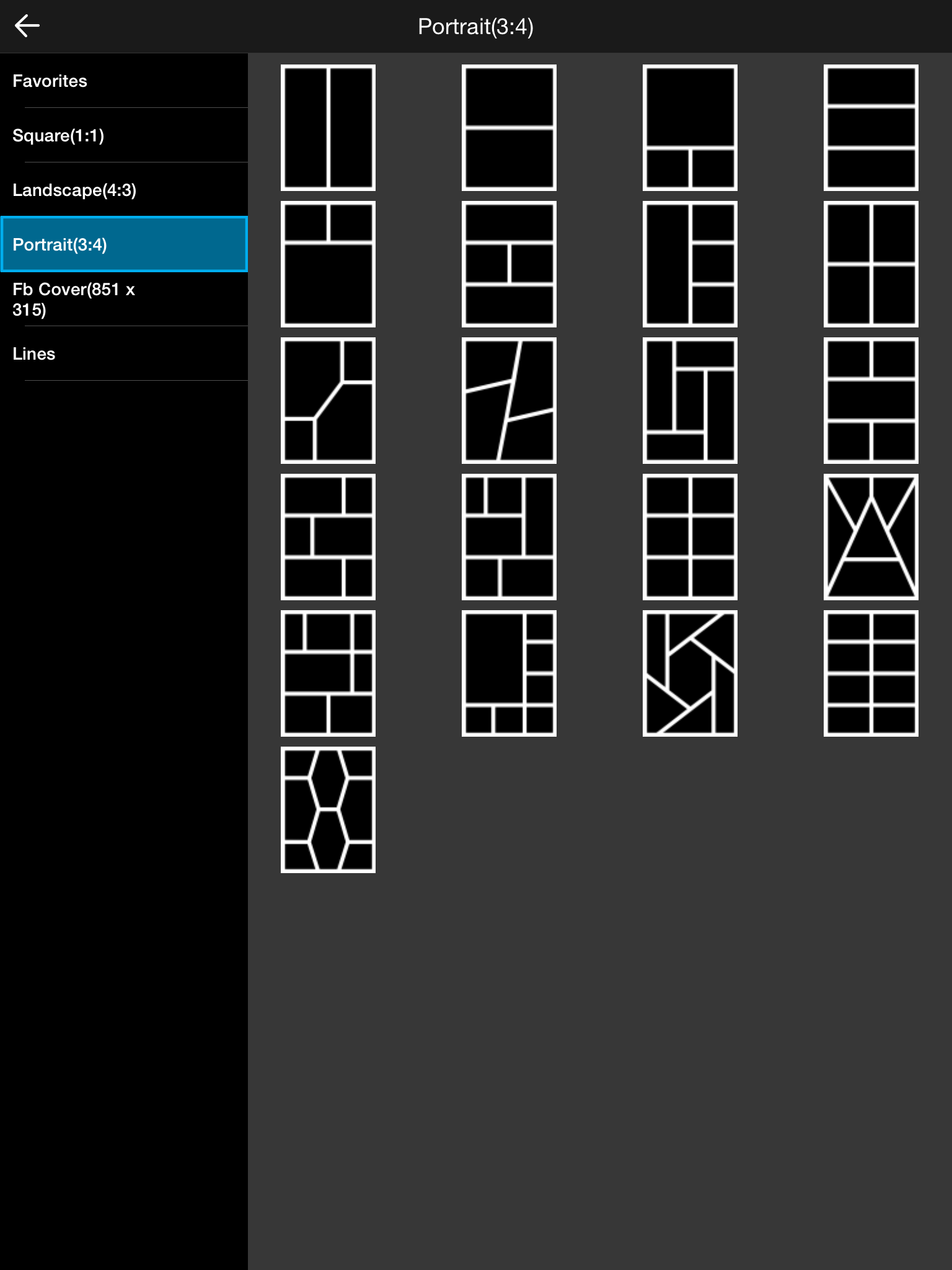Choose the triangle star-shaped layout
Viewport: 952px width, 1270px height.
(871, 537)
